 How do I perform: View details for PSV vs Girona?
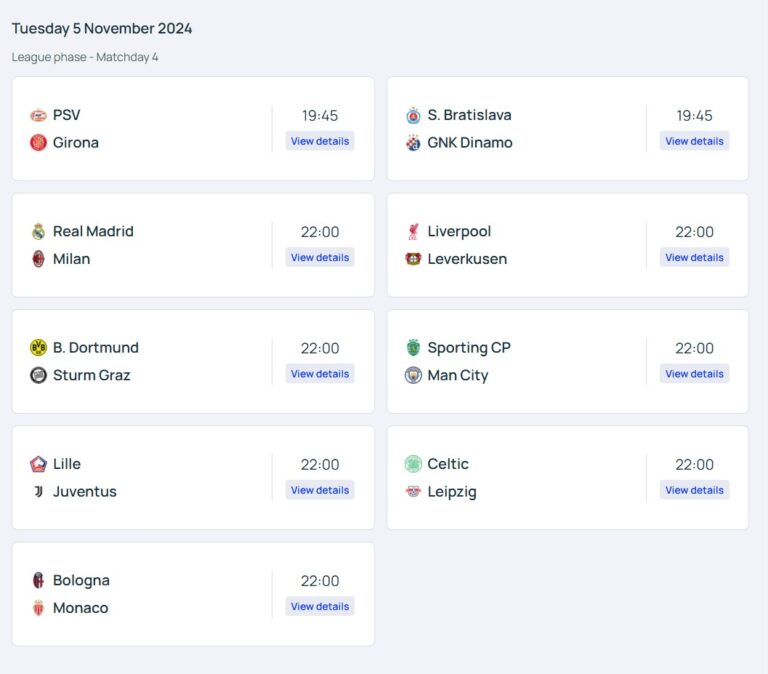pyautogui.click(x=320, y=141)
